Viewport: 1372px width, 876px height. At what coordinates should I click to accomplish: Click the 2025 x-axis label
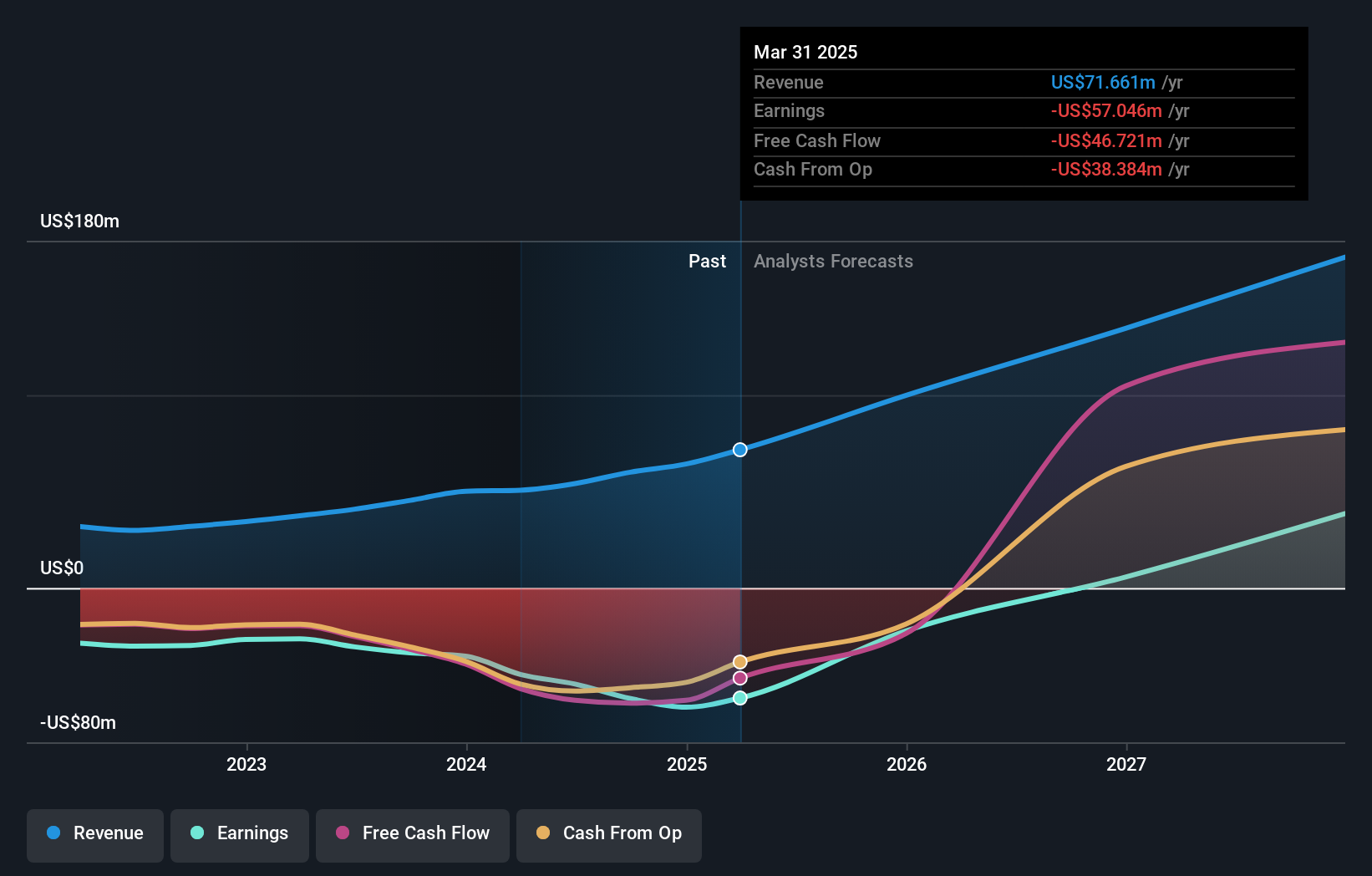pos(687,764)
